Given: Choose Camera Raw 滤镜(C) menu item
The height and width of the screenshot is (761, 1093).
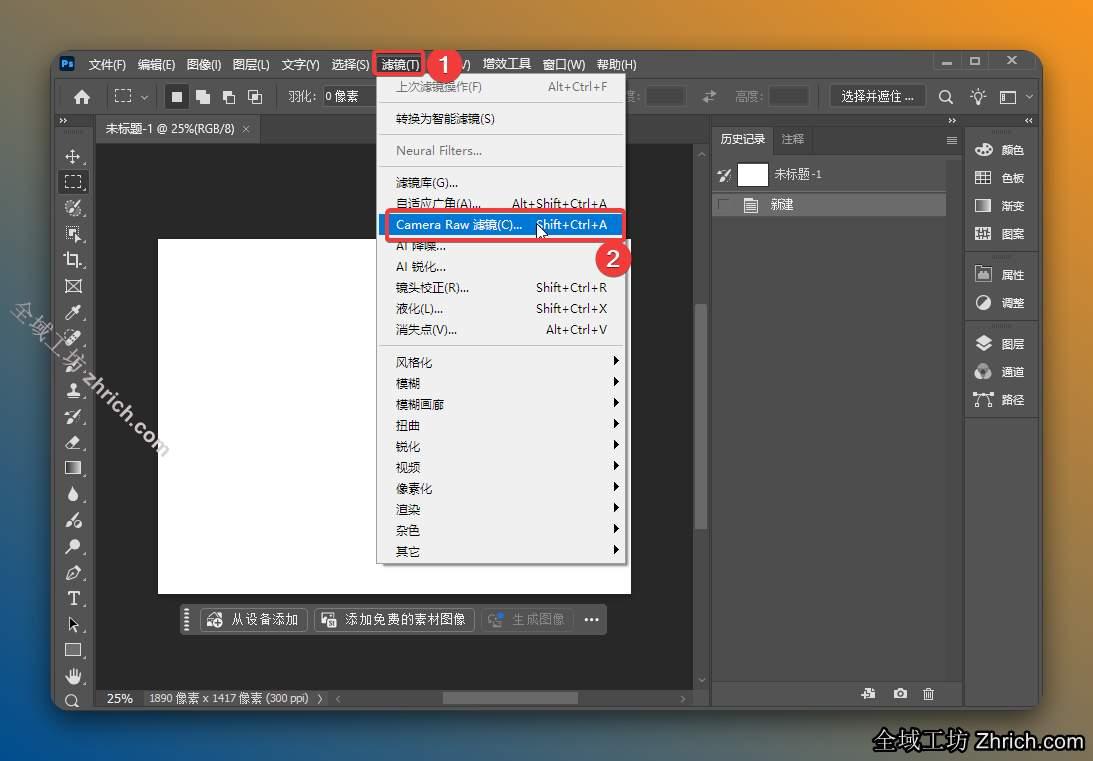Looking at the screenshot, I should click(x=501, y=224).
